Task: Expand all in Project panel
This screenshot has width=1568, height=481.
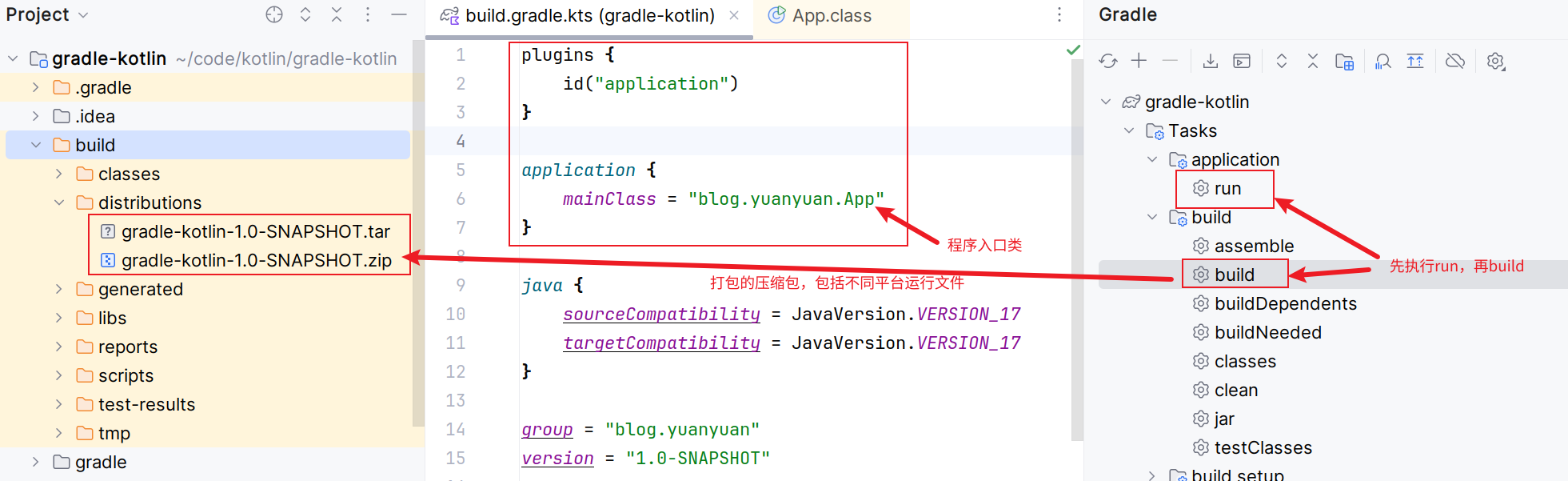Action: tap(305, 14)
